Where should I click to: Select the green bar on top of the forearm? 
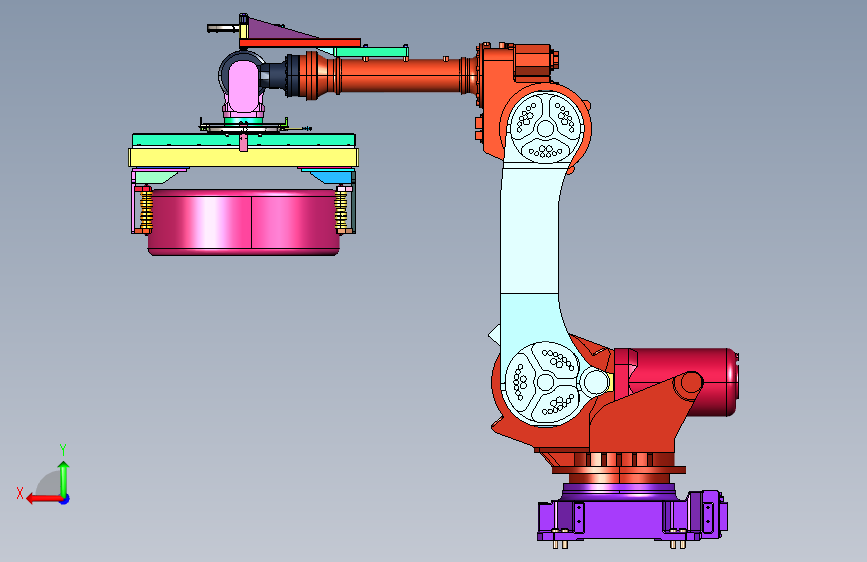click(370, 52)
